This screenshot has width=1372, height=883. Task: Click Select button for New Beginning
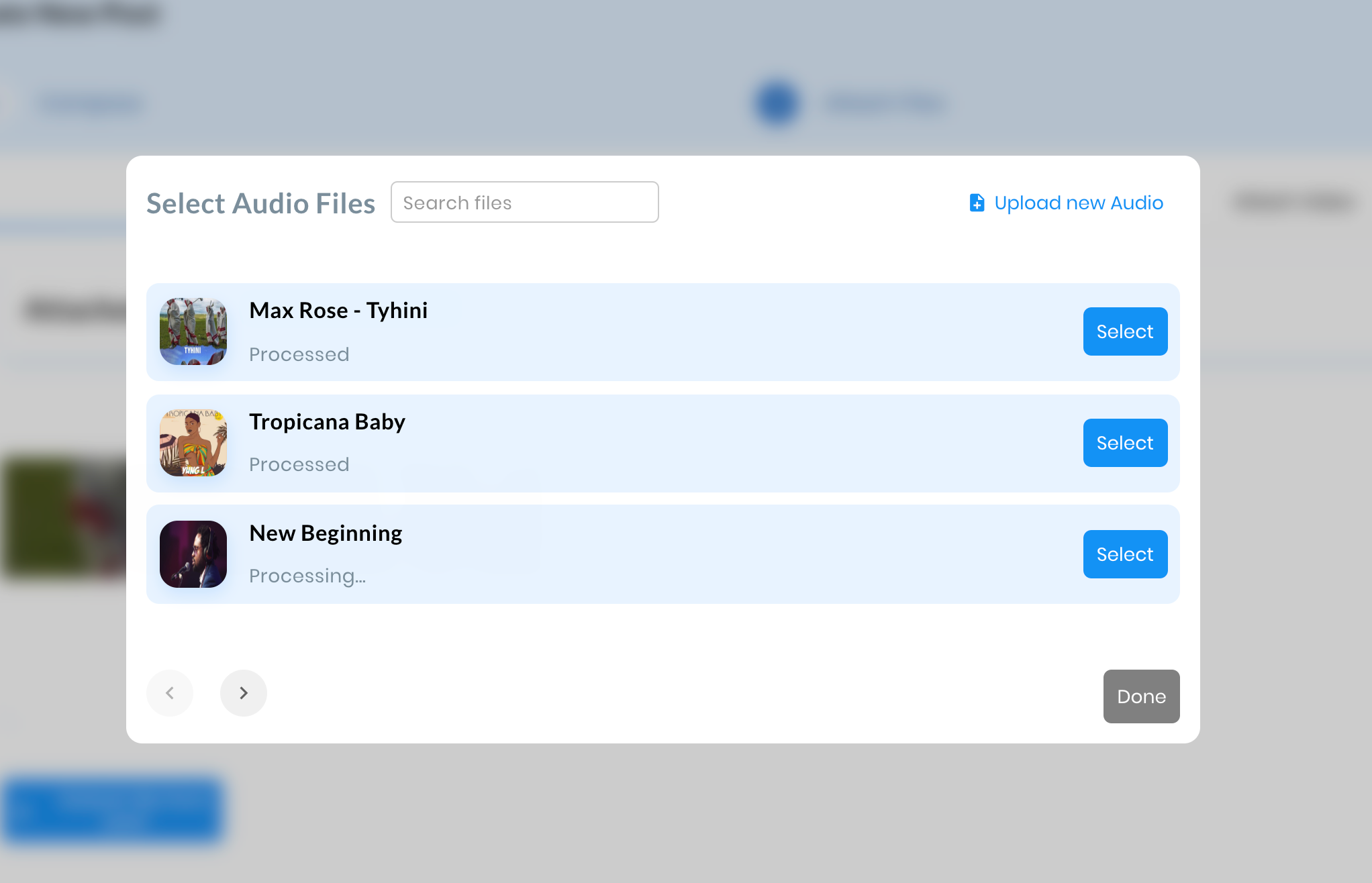[x=1124, y=553]
